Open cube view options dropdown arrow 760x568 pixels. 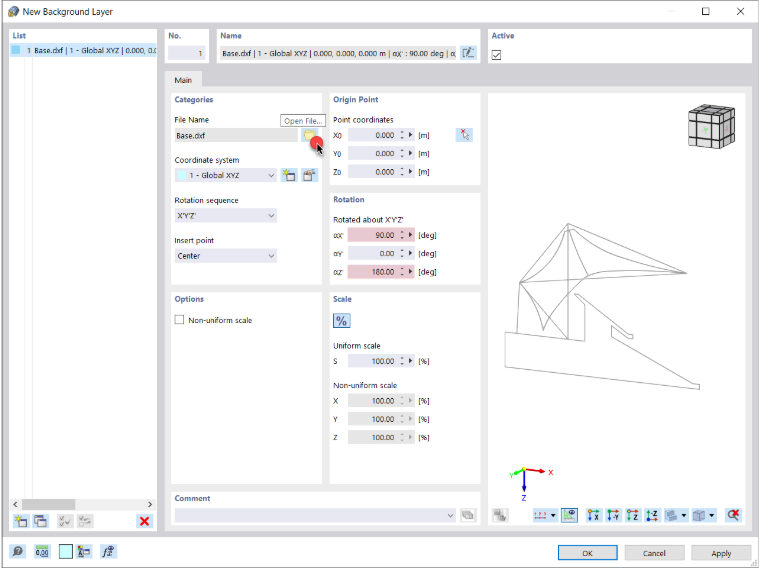(712, 515)
